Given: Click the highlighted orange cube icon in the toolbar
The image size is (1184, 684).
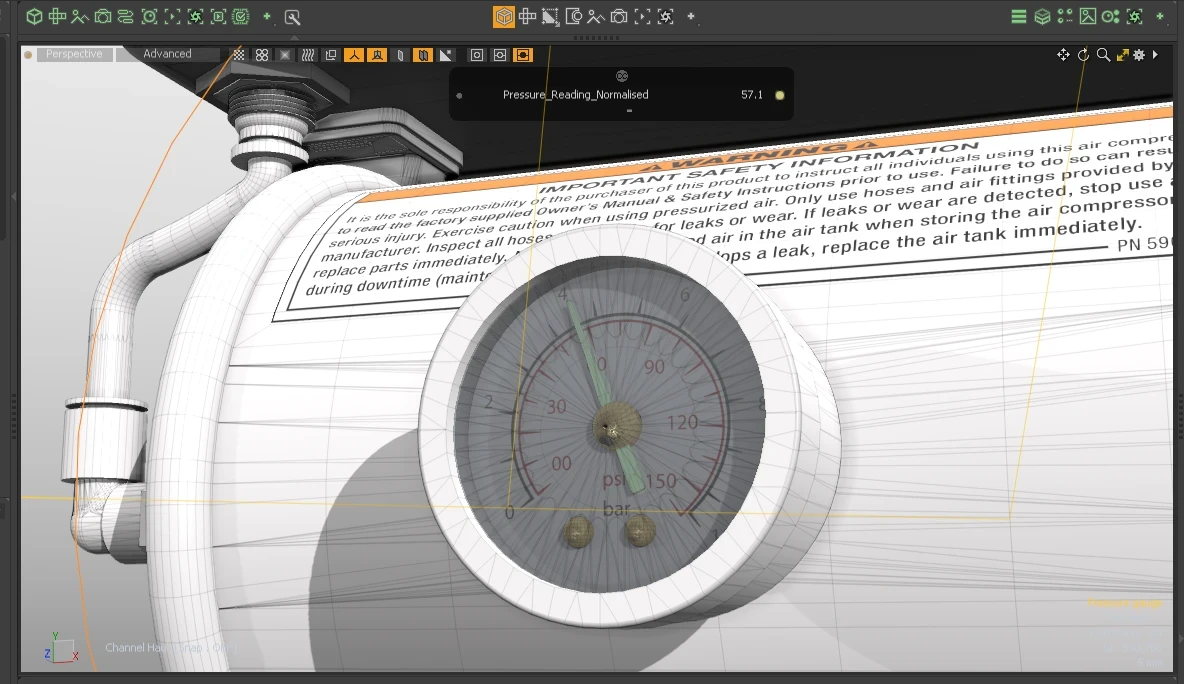Looking at the screenshot, I should [504, 16].
